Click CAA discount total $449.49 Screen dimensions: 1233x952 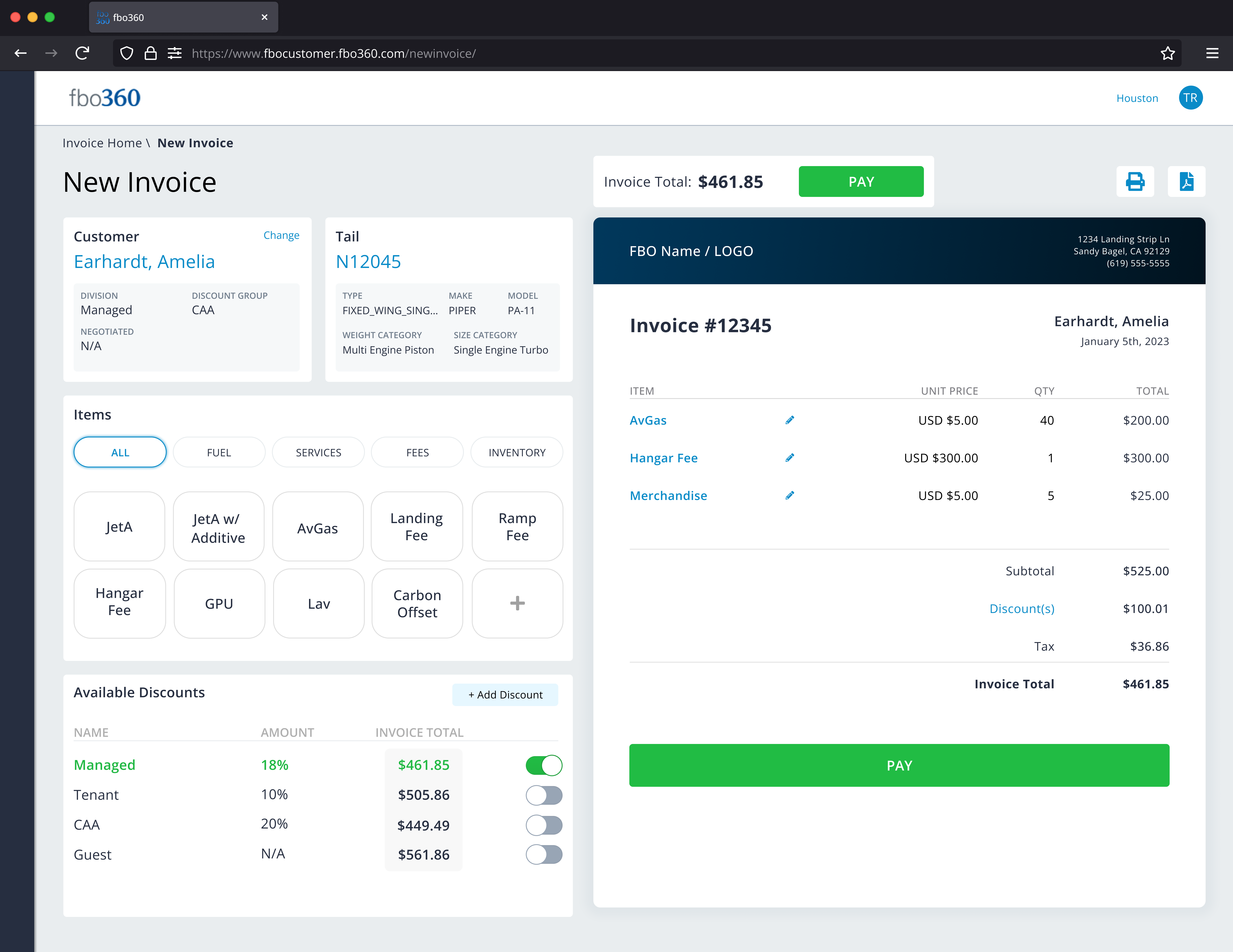[423, 825]
